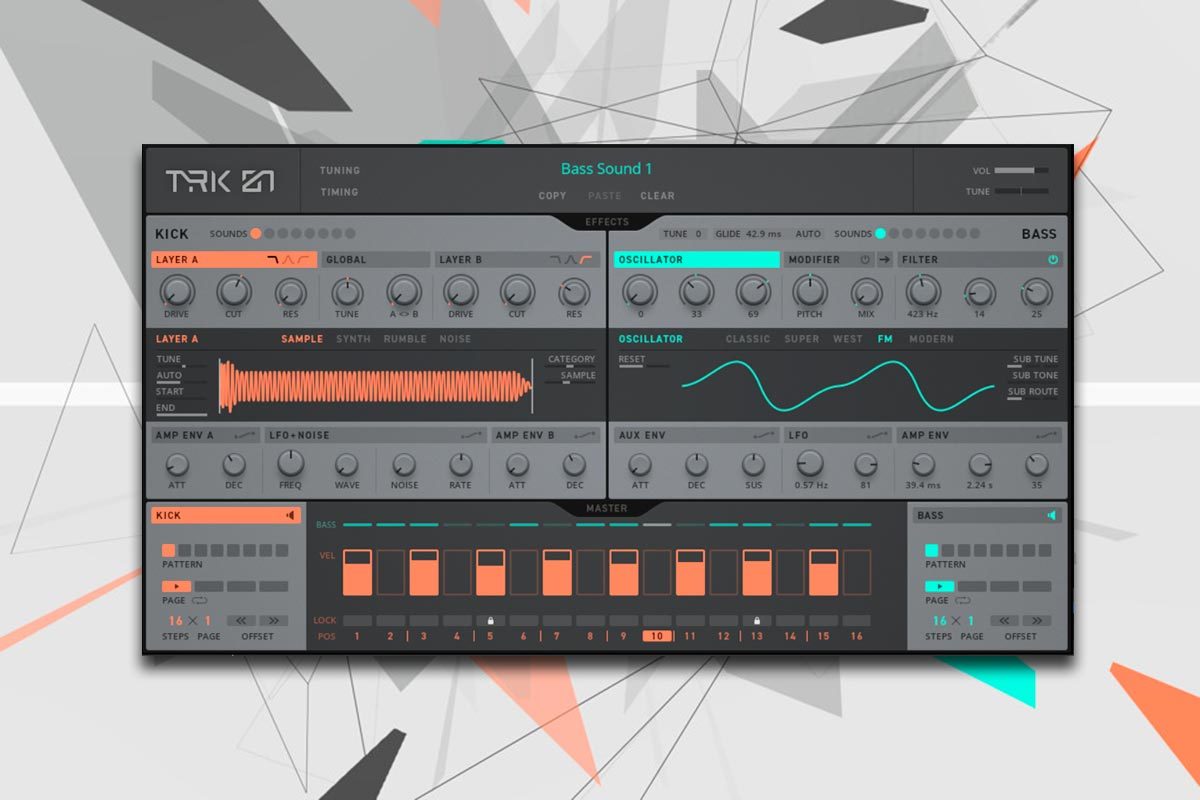Select the low-pass filter shape icon in Layer B

pyautogui.click(x=556, y=260)
